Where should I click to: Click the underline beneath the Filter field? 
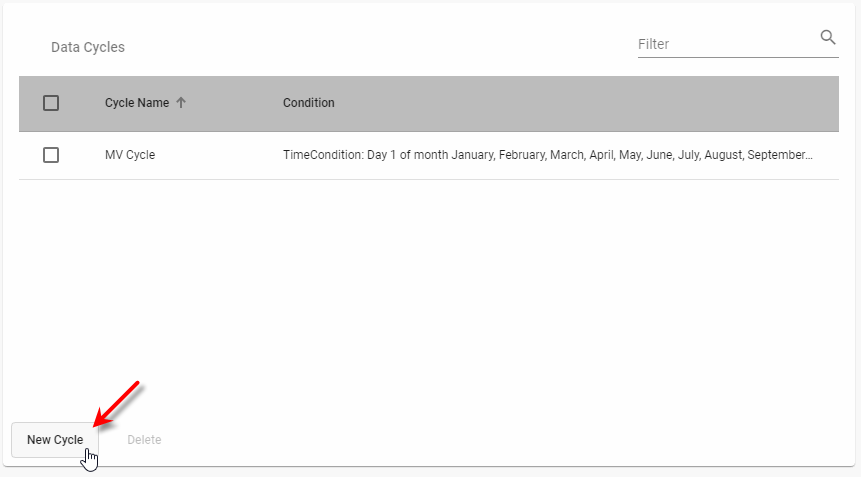click(737, 57)
